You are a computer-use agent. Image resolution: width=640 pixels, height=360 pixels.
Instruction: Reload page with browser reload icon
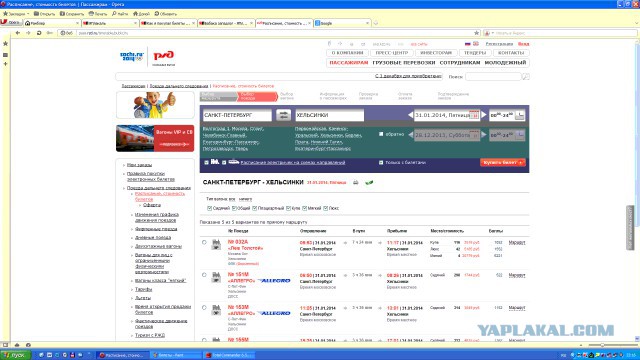pyautogui.click(x=39, y=33)
